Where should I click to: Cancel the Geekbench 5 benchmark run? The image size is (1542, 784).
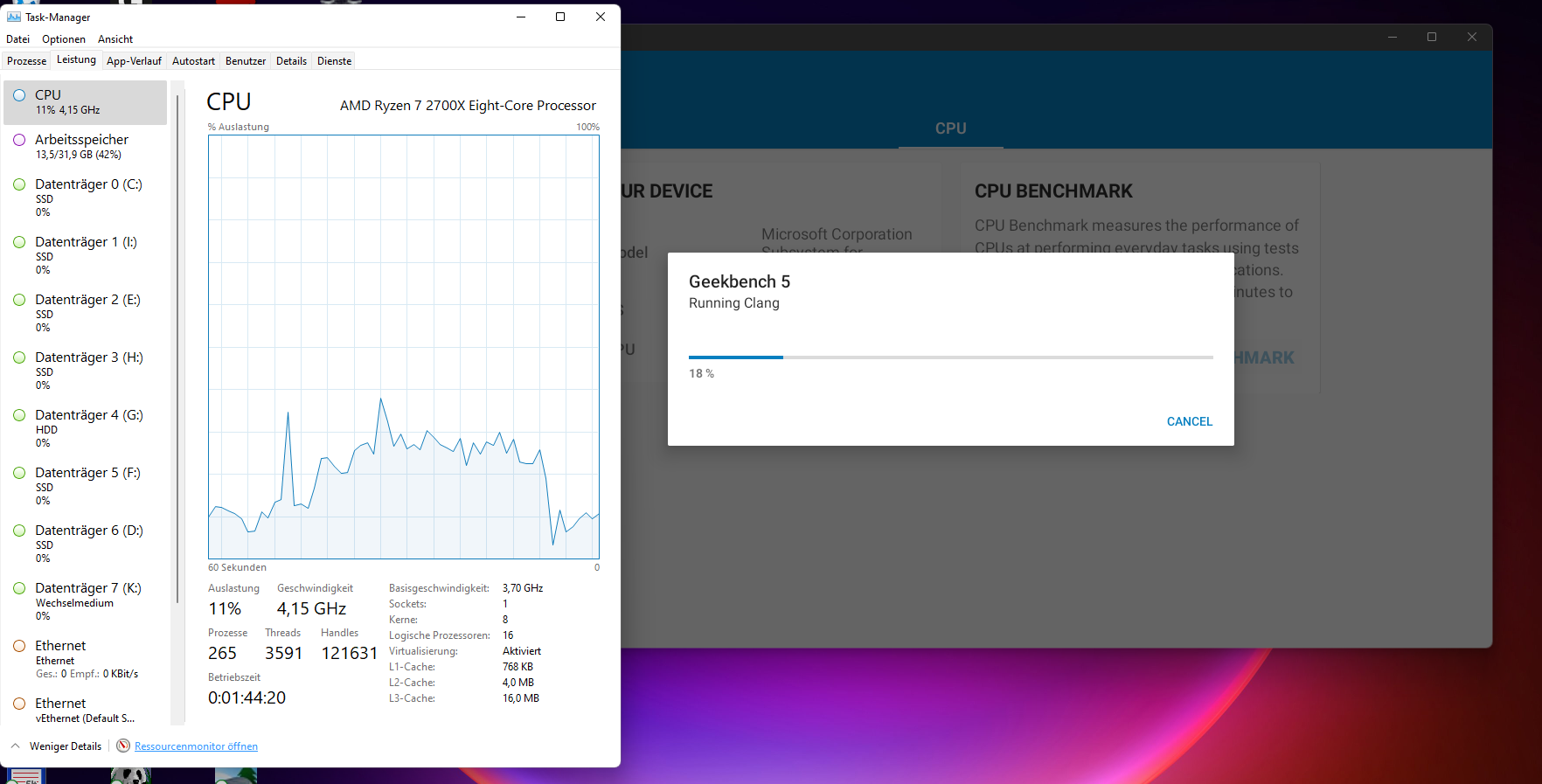click(x=1190, y=421)
